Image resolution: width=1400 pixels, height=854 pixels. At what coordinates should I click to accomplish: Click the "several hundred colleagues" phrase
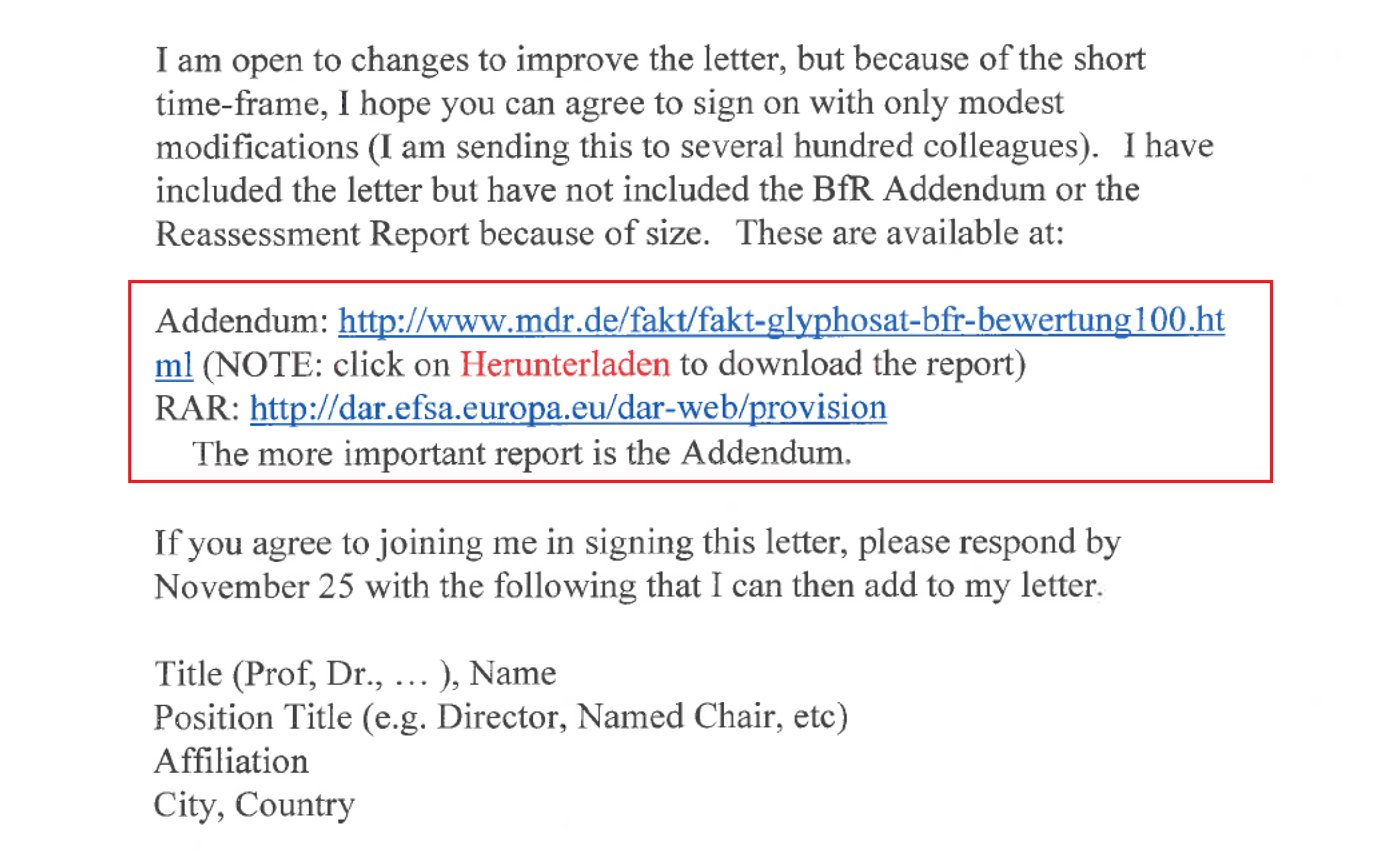tap(880, 147)
